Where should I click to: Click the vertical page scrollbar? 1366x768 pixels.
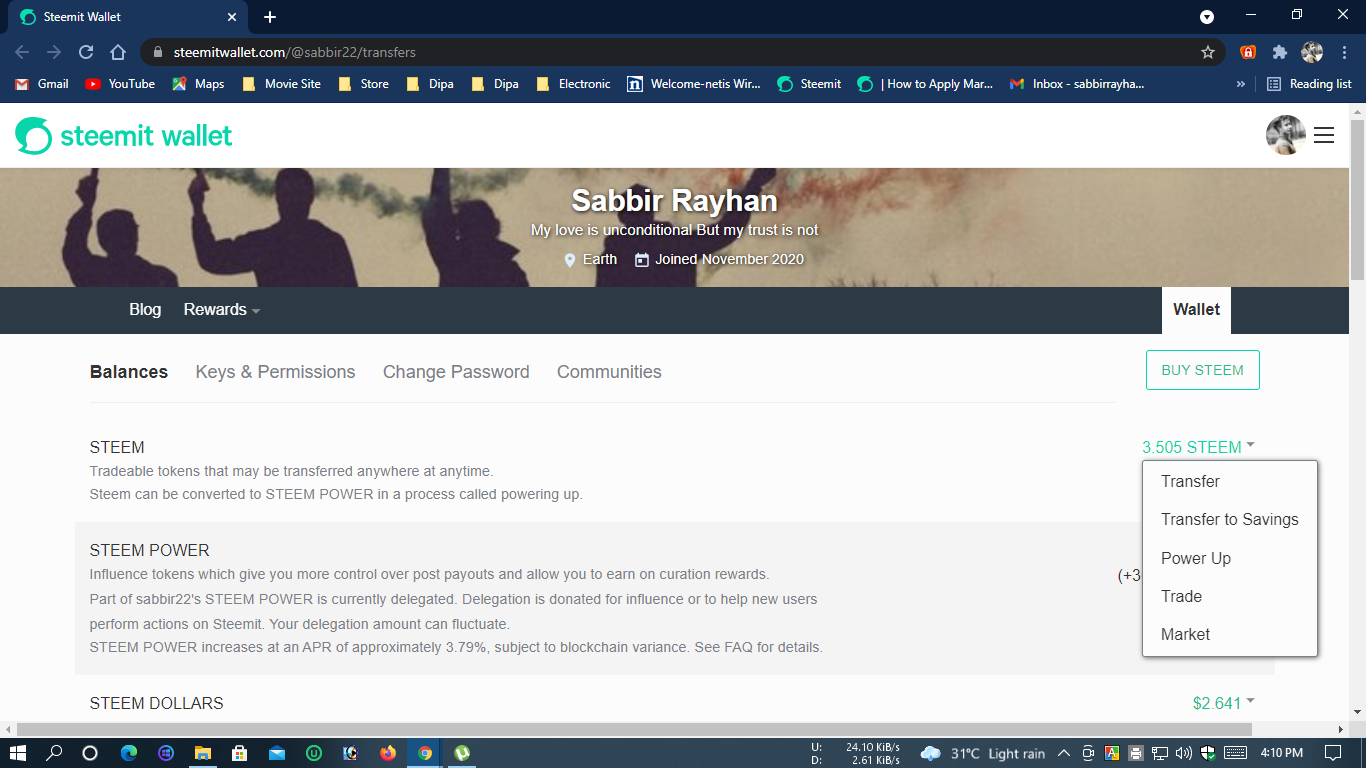pos(1357,200)
